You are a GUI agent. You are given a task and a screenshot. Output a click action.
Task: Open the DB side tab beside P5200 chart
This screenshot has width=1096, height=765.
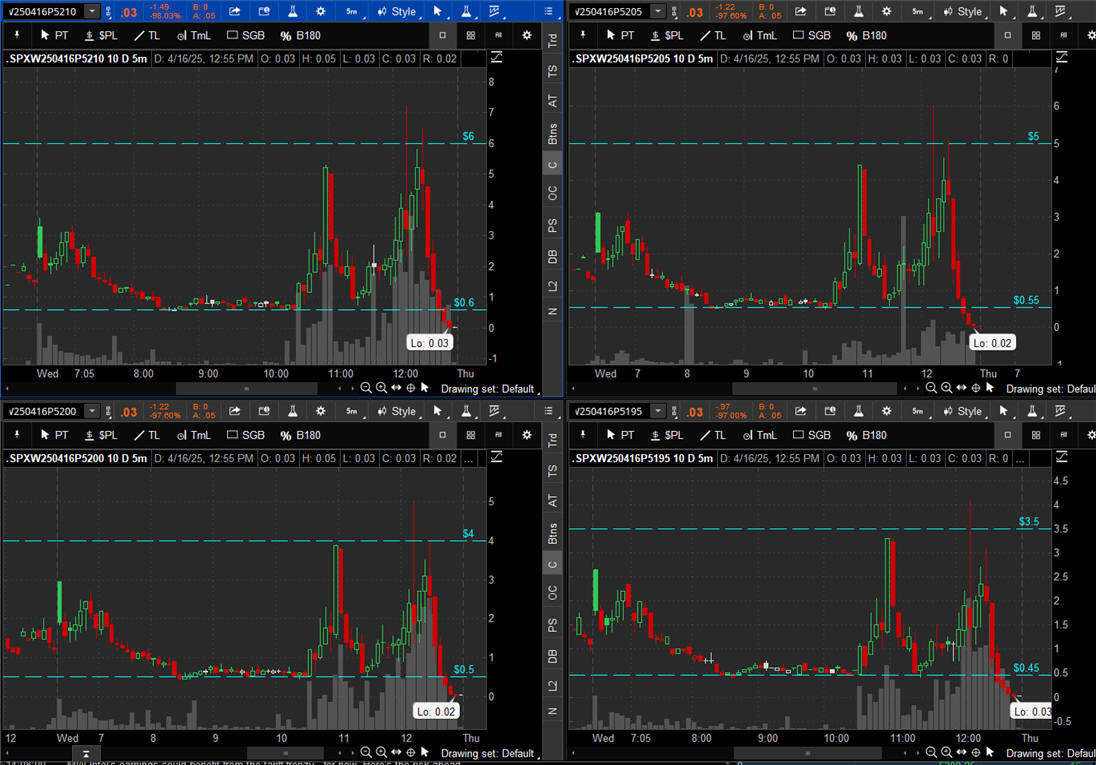pos(553,656)
